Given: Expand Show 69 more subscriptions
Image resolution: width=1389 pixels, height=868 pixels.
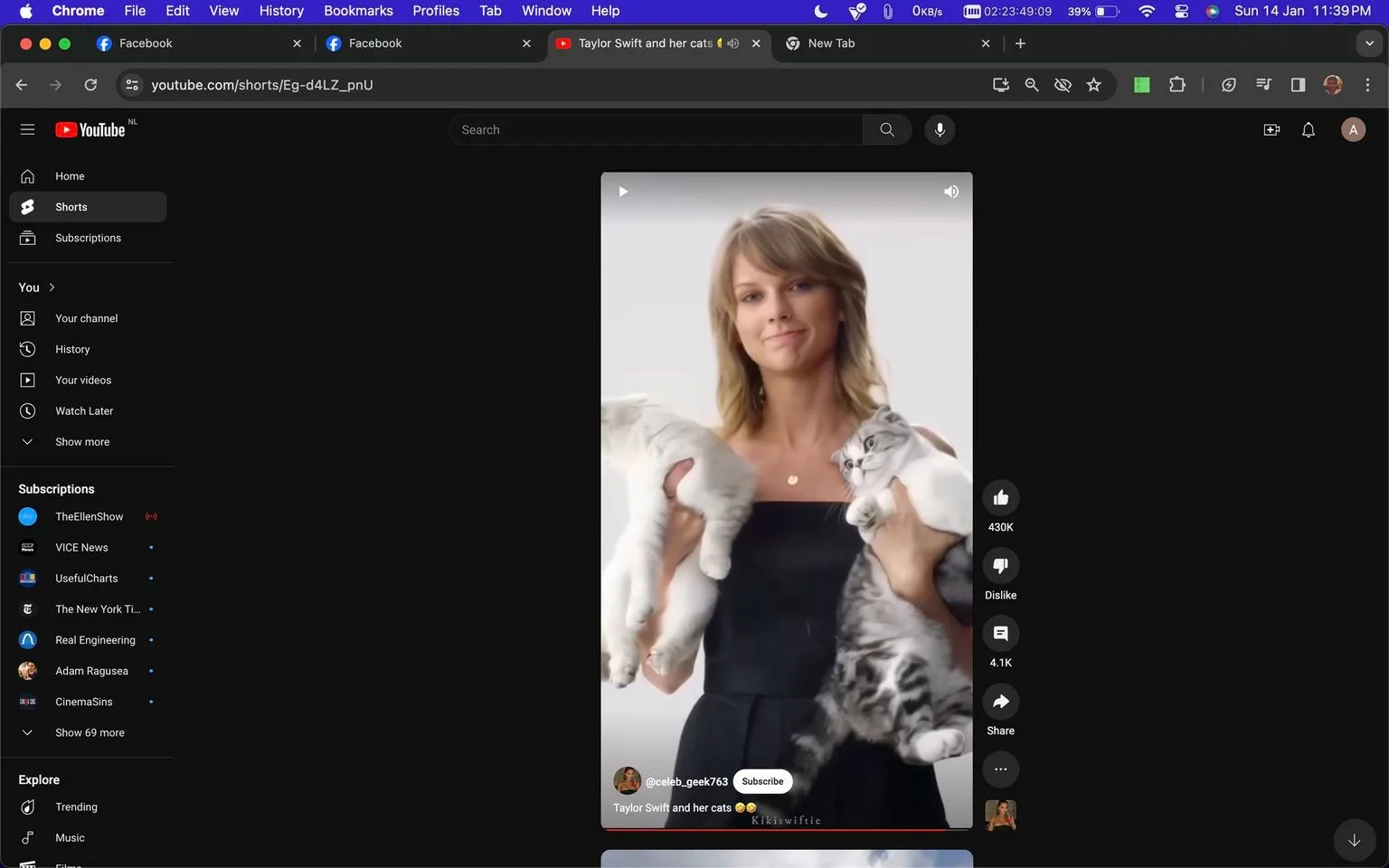Looking at the screenshot, I should (88, 732).
